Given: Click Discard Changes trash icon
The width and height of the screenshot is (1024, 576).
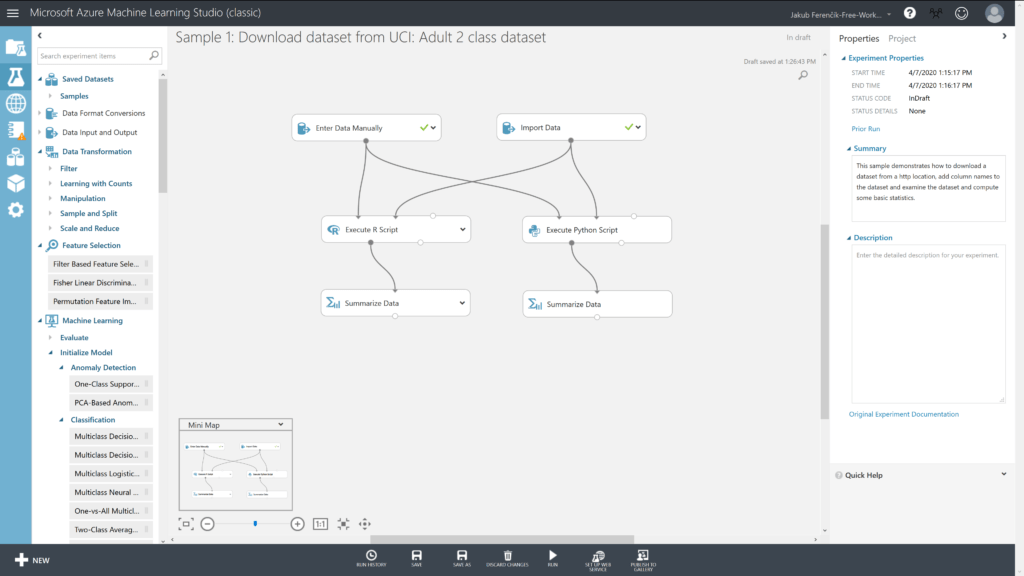Looking at the screenshot, I should [507, 558].
